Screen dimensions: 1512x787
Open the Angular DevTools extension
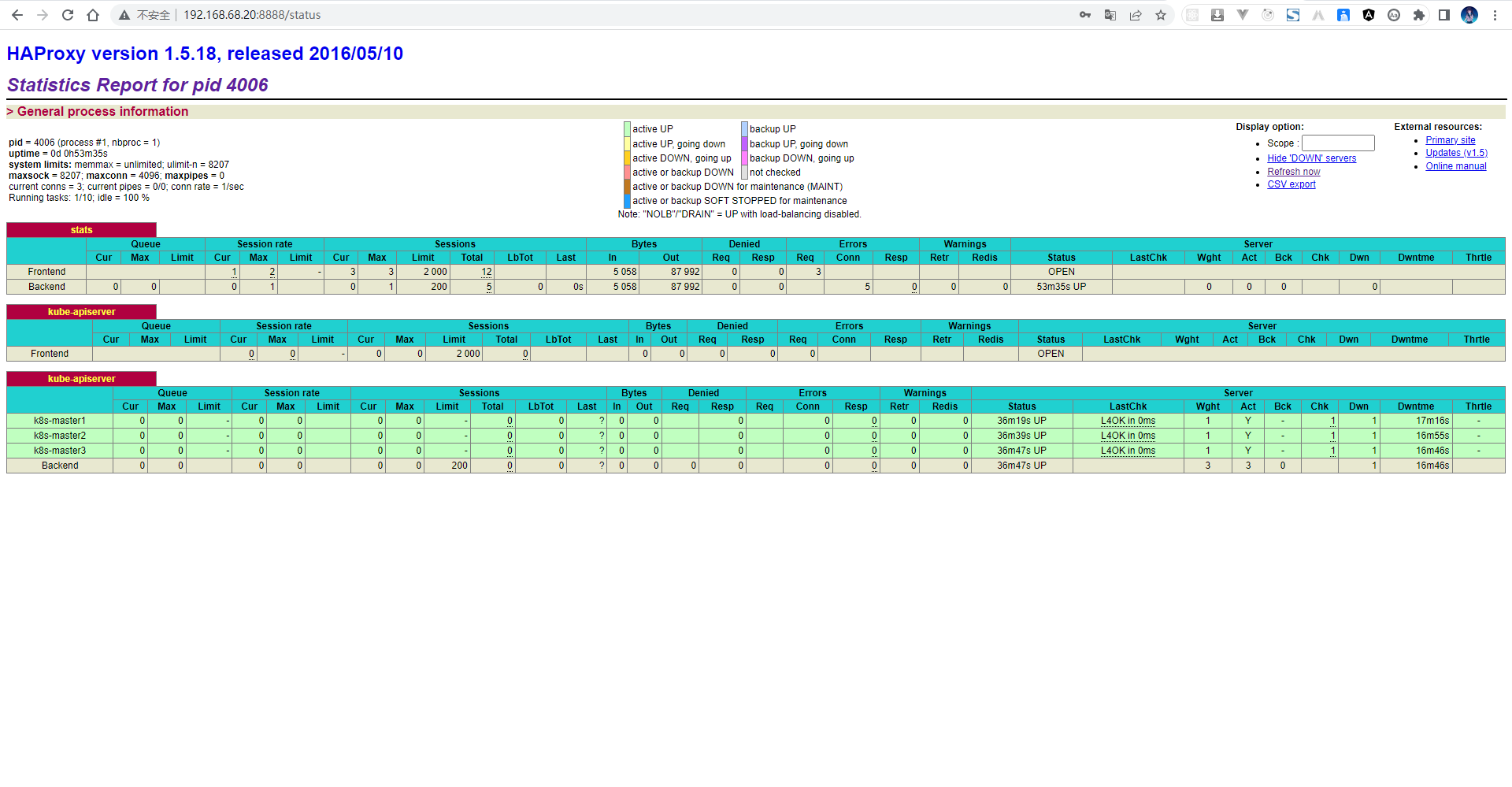pyautogui.click(x=1369, y=15)
